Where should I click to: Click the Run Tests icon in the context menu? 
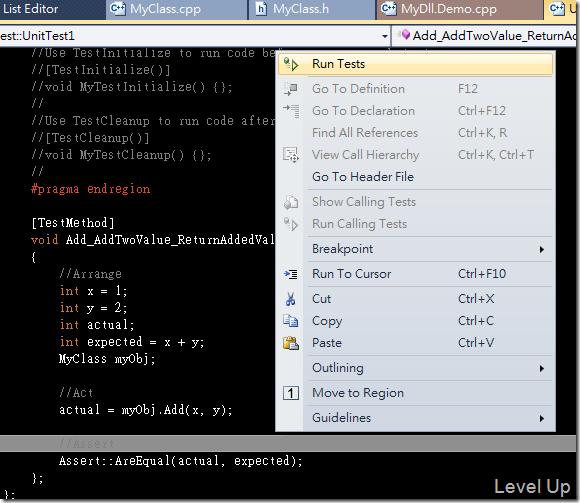(x=291, y=64)
